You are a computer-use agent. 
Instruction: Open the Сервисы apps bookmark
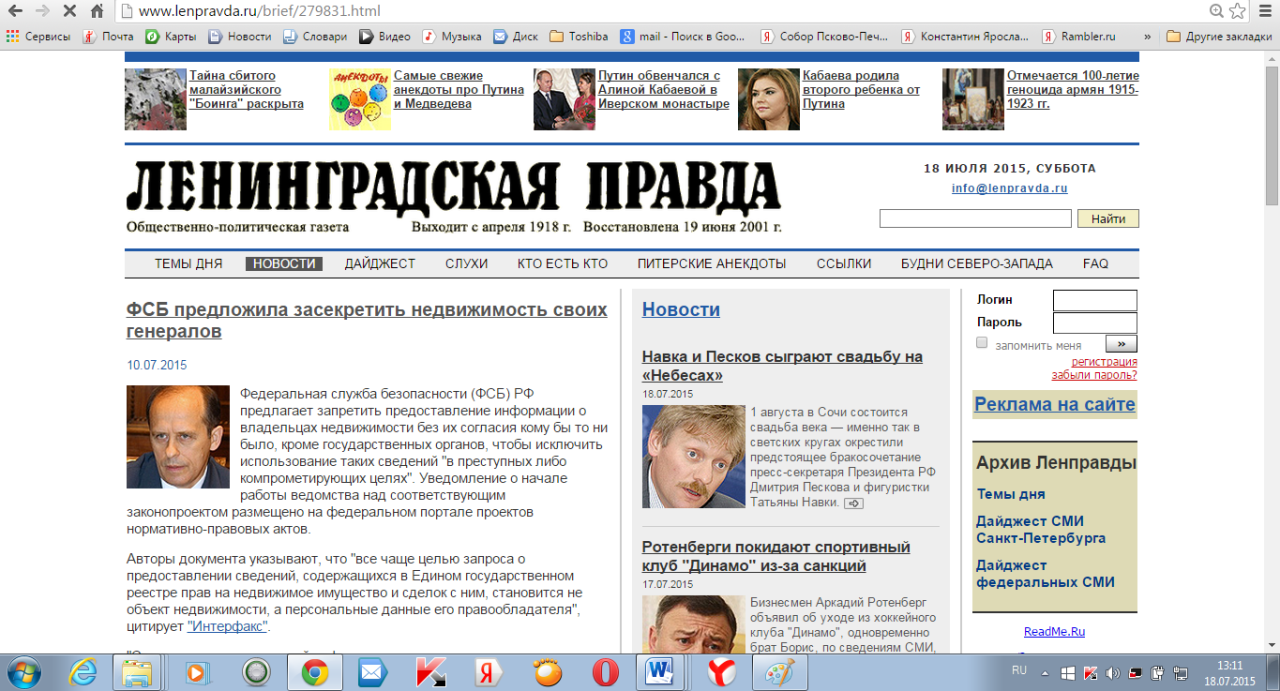click(38, 36)
